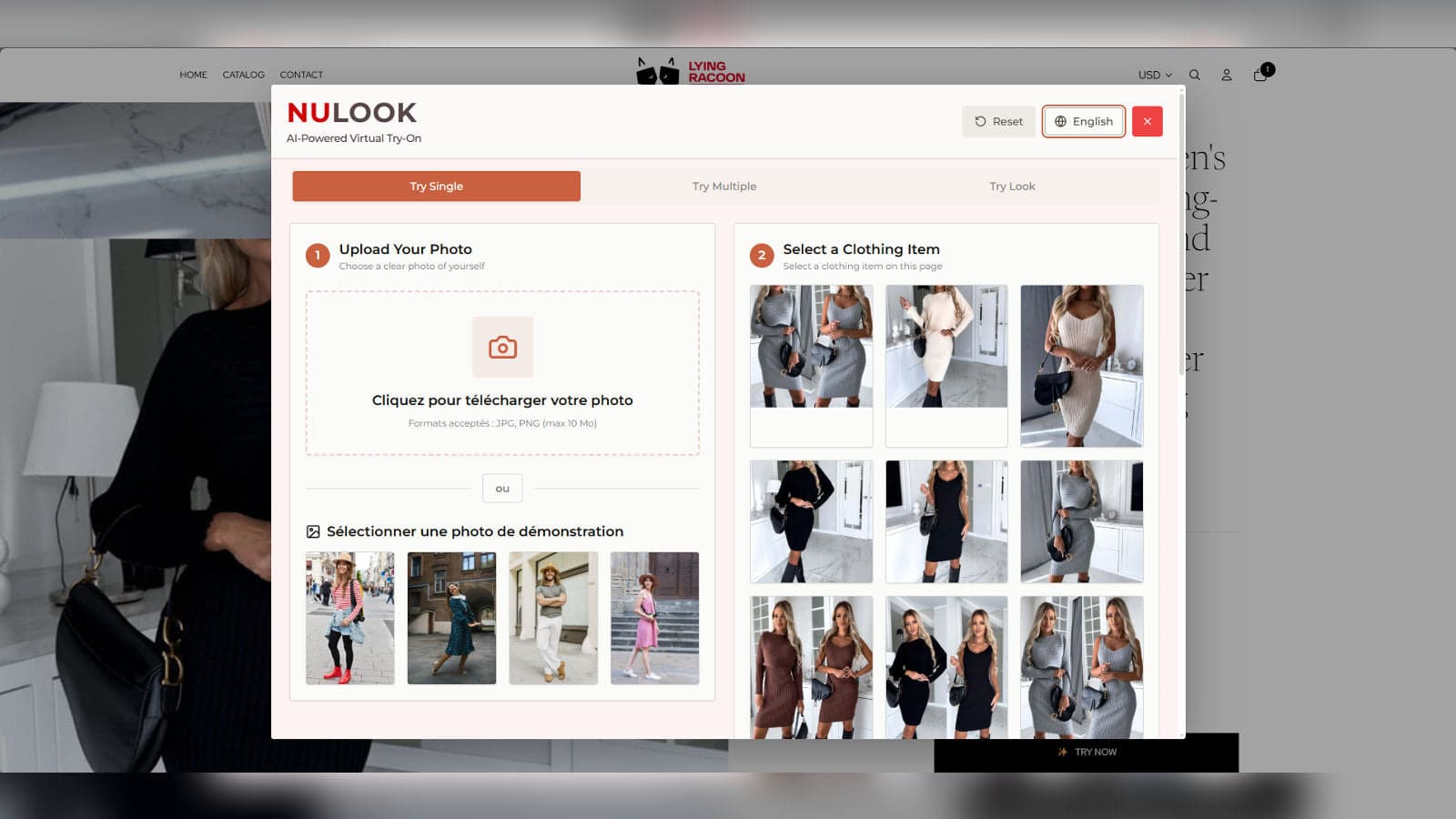The height and width of the screenshot is (819, 1456).
Task: Click the NULOOK title logo
Action: pos(351,113)
